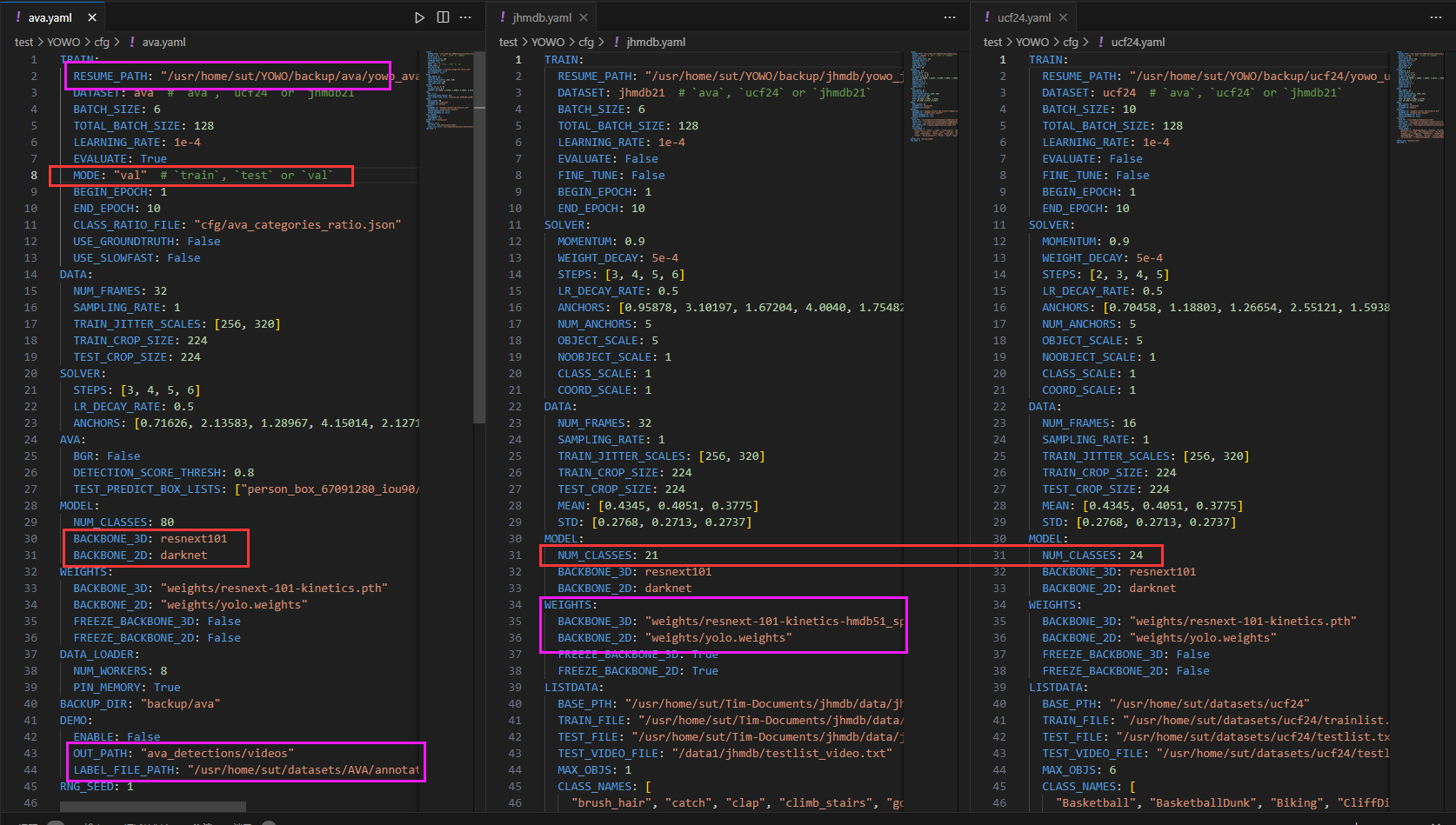Click 'test' breadcrumb in ava.yaml editor
Screen dimensions: 1456x825
[x=23, y=42]
